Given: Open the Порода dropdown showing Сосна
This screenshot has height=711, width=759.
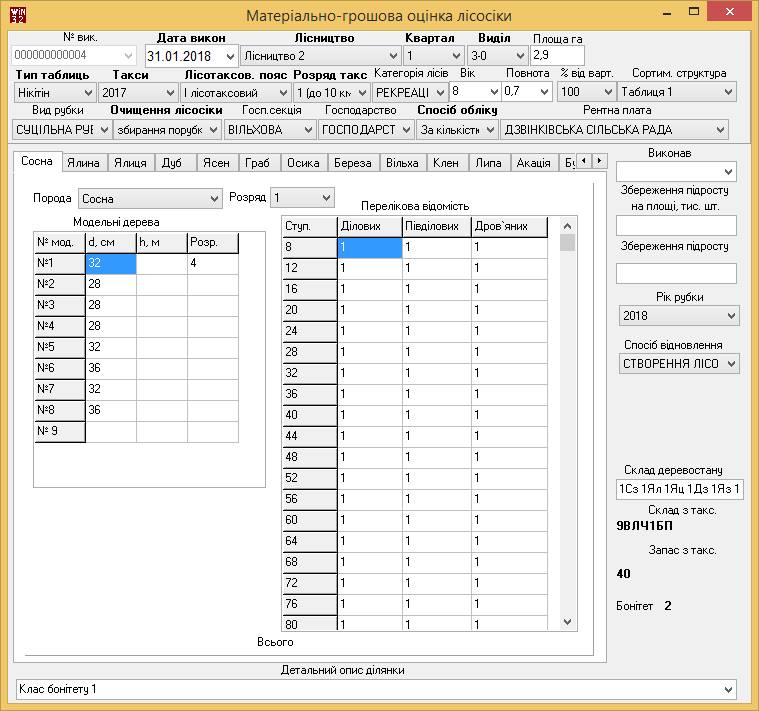Looking at the screenshot, I should pyautogui.click(x=214, y=198).
